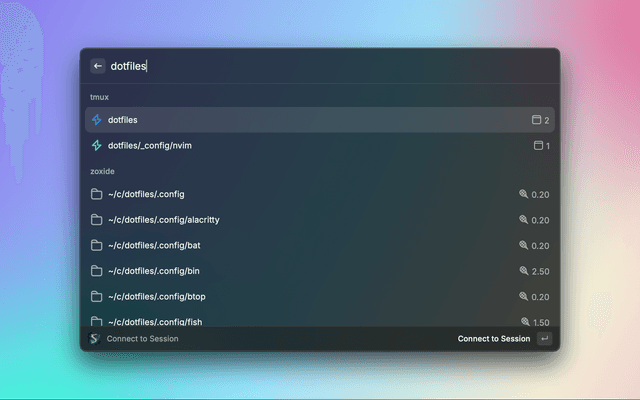Select the dotfiles tmux session row
Screen dimensions: 640x400
click(300, 120)
